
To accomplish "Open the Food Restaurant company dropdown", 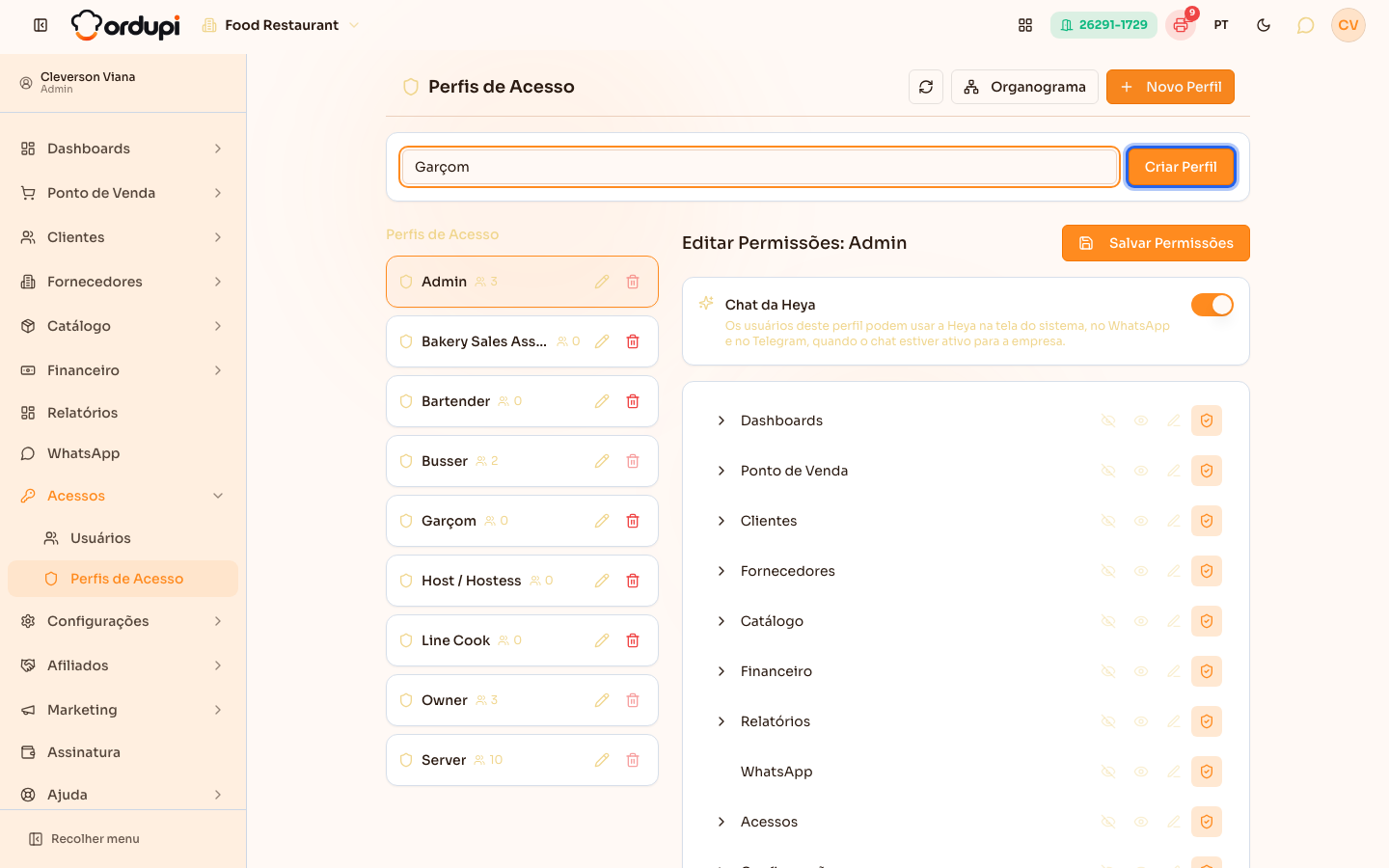I will point(280,25).
